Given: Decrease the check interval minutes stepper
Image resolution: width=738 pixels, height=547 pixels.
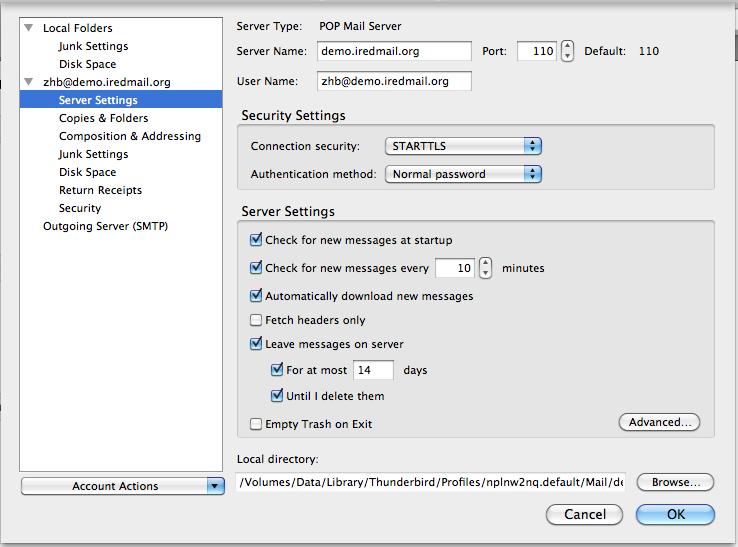Looking at the screenshot, I should pos(486,273).
